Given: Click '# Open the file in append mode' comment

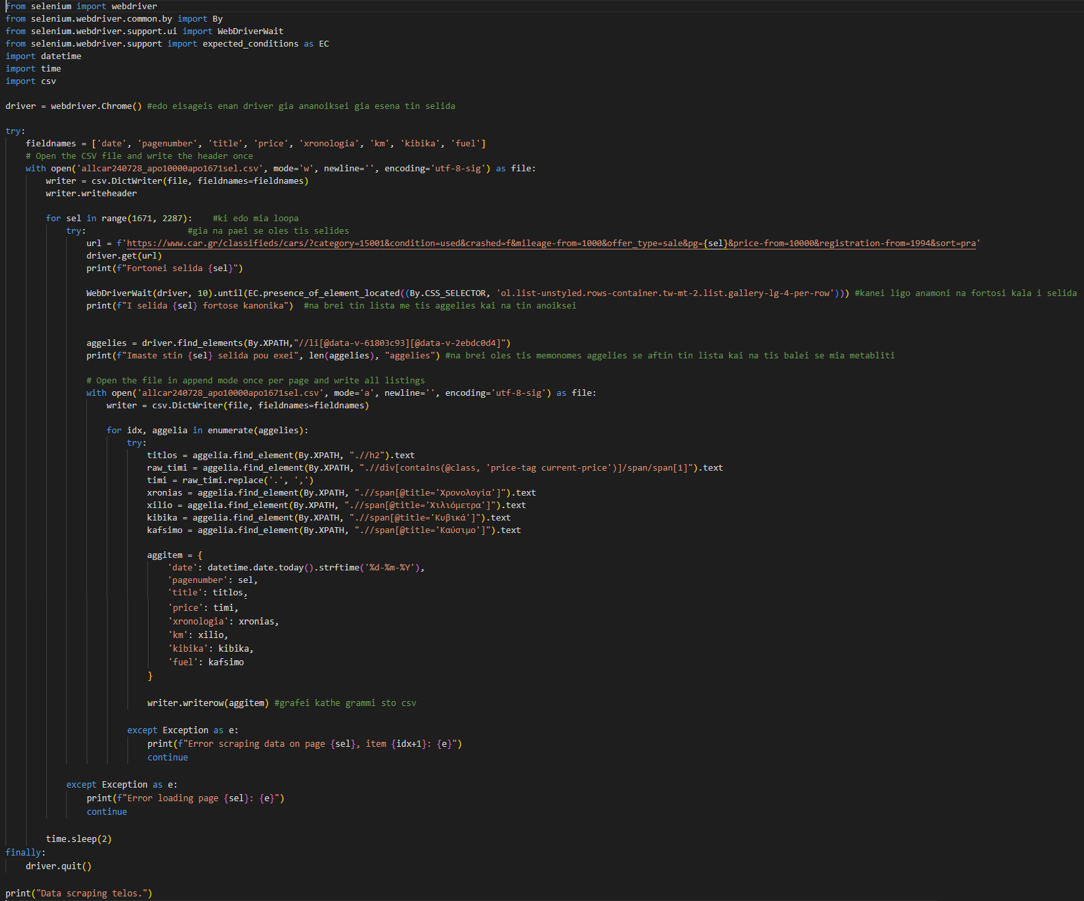Looking at the screenshot, I should click(x=256, y=380).
